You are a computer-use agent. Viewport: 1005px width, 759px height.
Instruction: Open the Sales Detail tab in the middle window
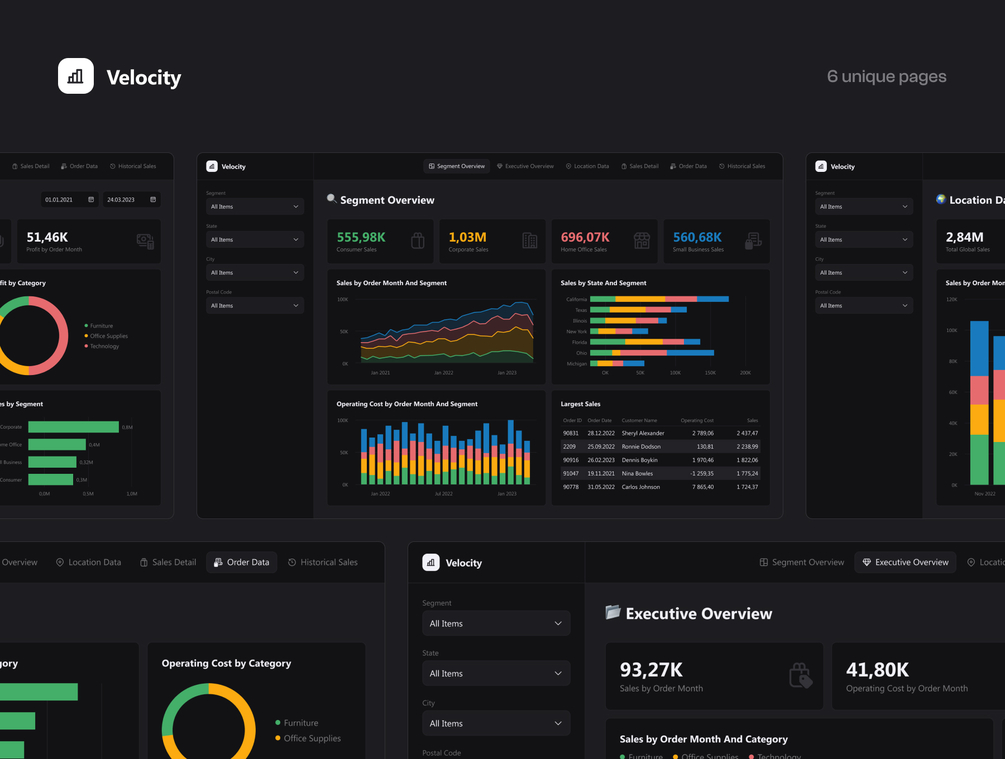coord(640,166)
